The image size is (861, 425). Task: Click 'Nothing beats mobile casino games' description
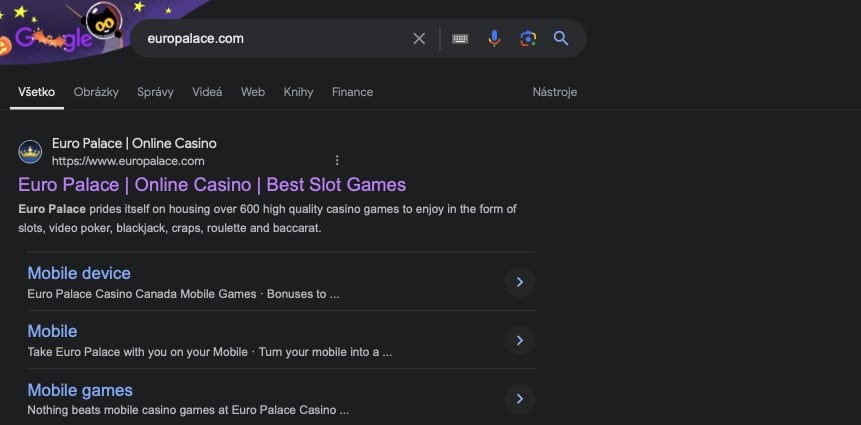point(188,410)
